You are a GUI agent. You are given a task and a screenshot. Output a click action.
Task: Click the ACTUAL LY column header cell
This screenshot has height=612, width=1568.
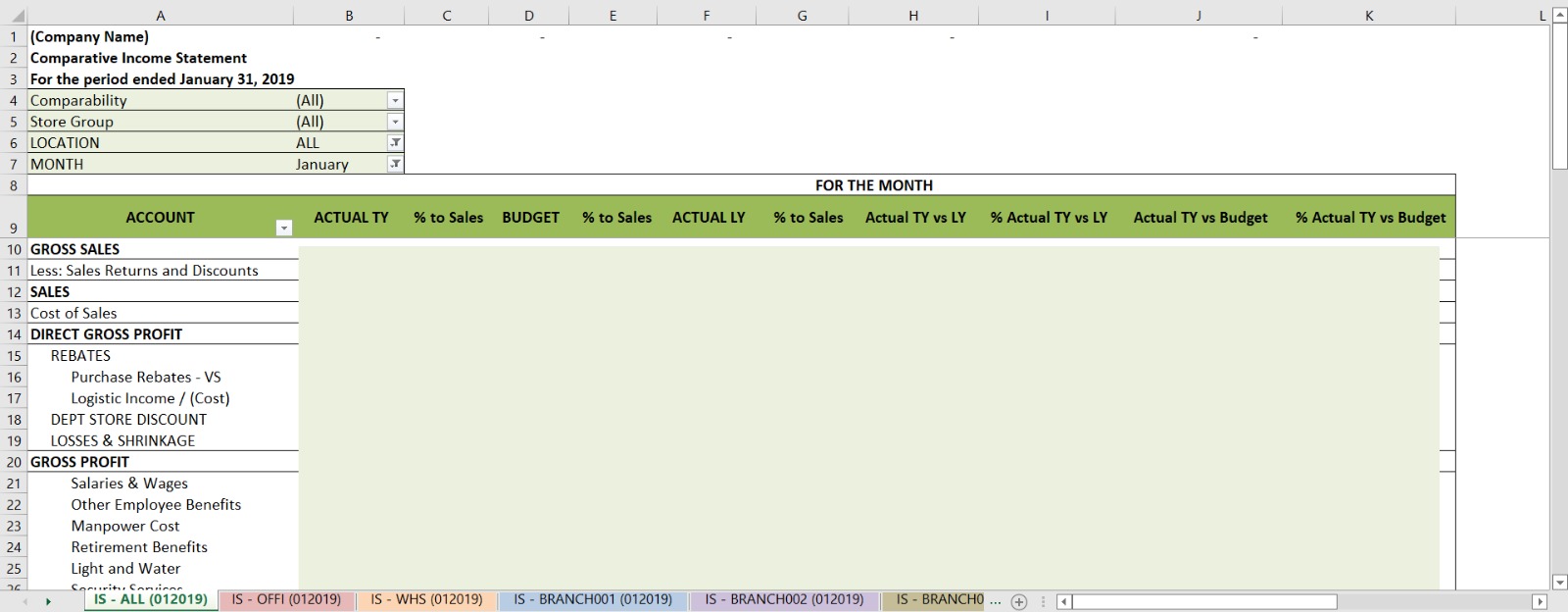[x=709, y=217]
